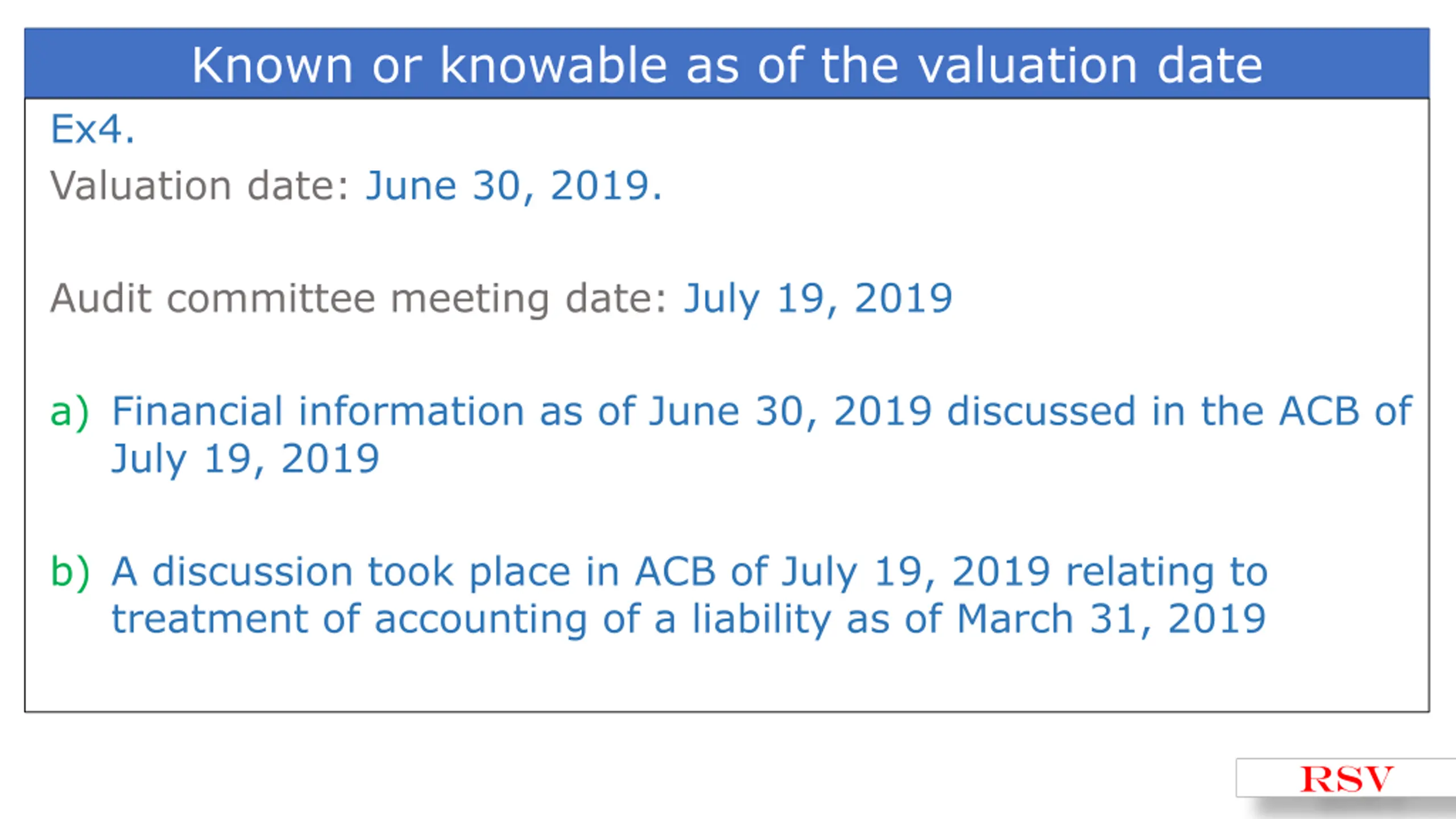Click the RSV logo

pos(1347,779)
